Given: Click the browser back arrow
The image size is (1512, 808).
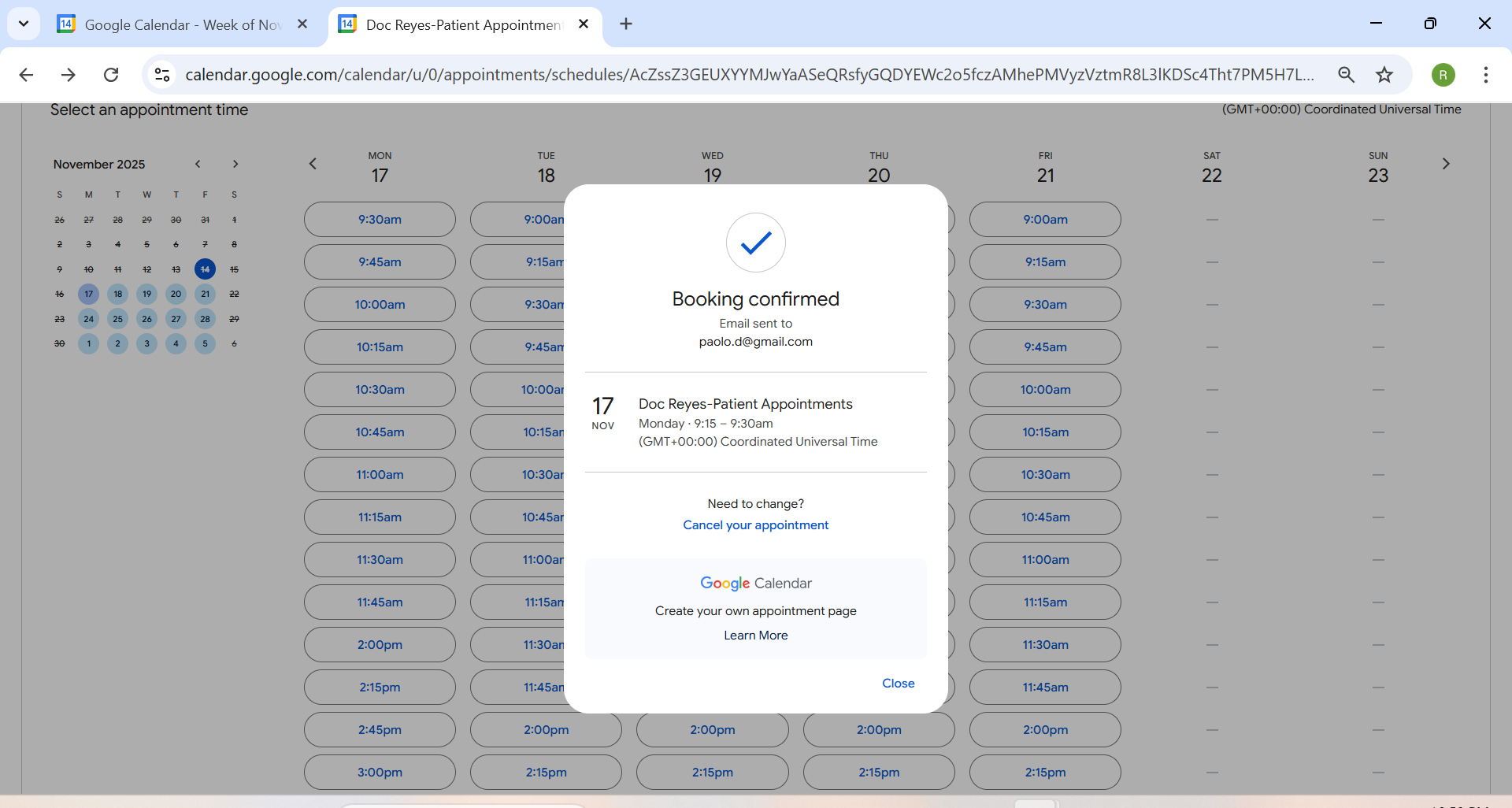Looking at the screenshot, I should 26,75.
